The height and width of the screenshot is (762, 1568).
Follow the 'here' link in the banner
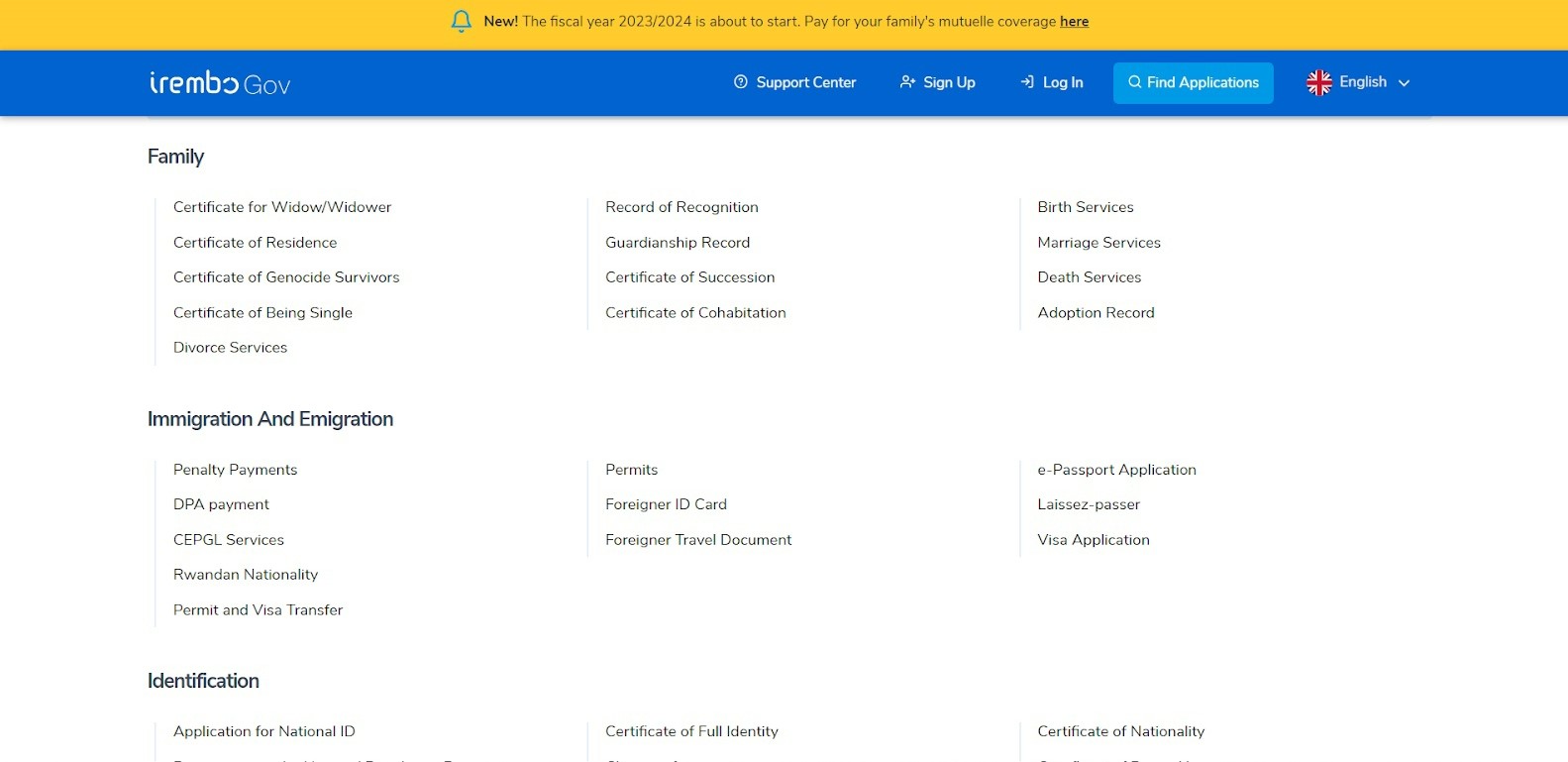click(x=1074, y=22)
